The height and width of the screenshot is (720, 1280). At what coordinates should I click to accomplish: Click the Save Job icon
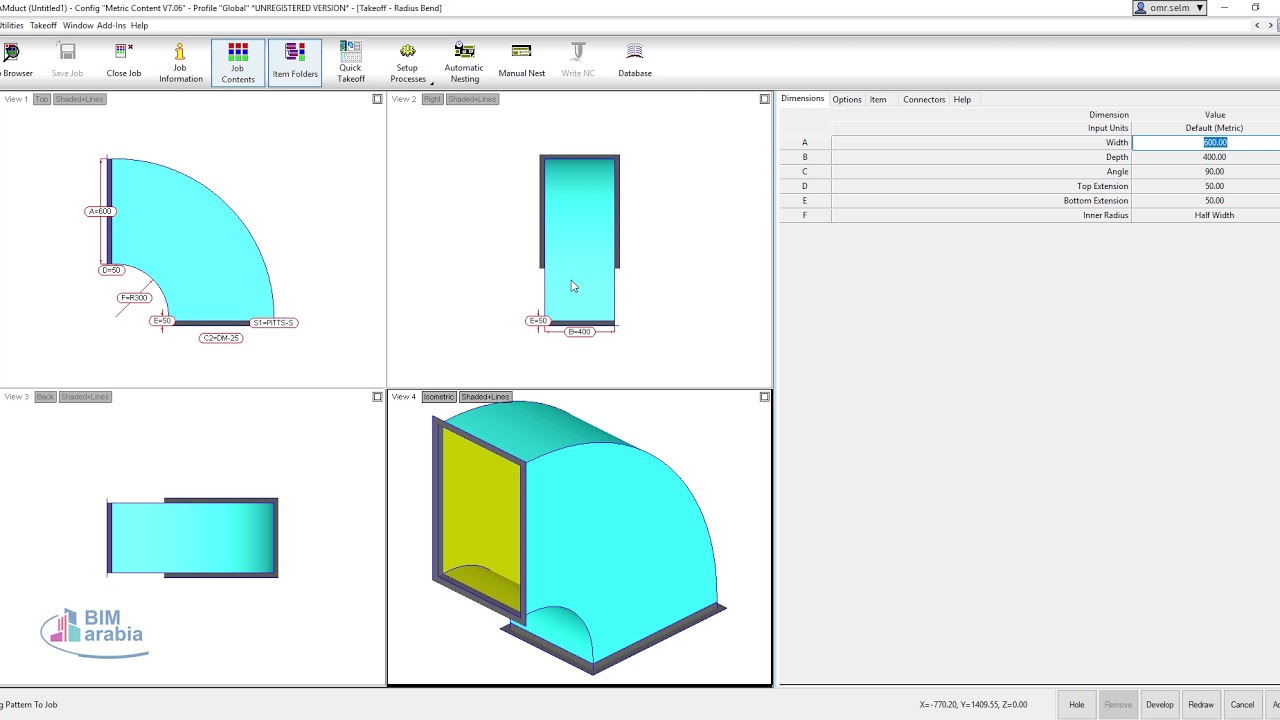click(67, 60)
